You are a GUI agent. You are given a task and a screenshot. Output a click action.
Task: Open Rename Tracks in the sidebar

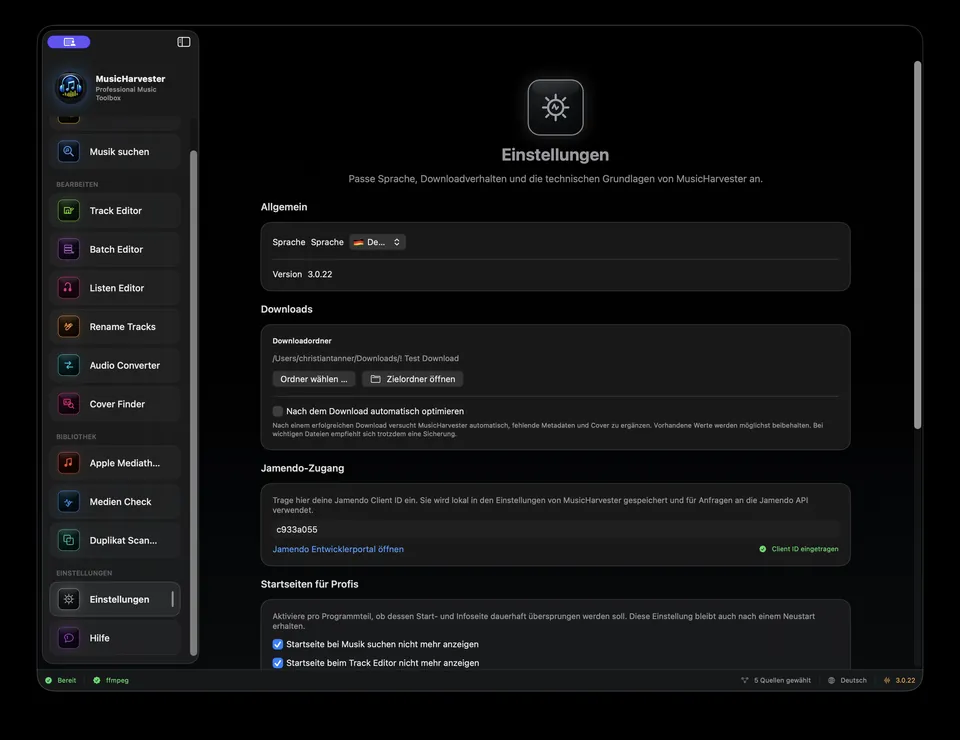click(114, 326)
